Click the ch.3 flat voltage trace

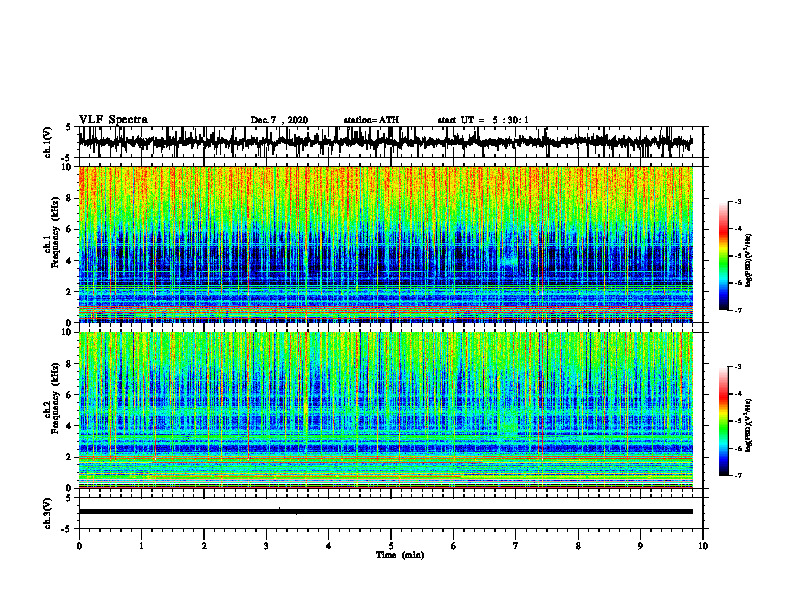point(385,512)
